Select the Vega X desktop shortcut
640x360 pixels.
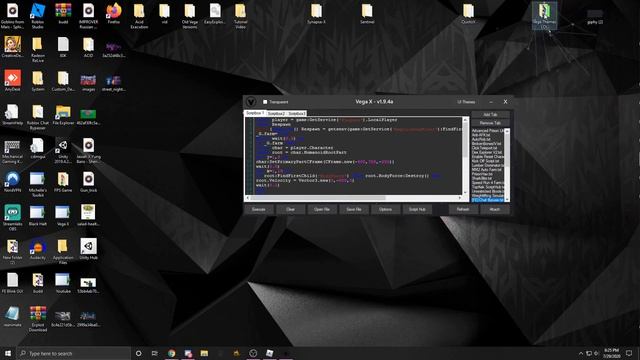click(x=63, y=216)
